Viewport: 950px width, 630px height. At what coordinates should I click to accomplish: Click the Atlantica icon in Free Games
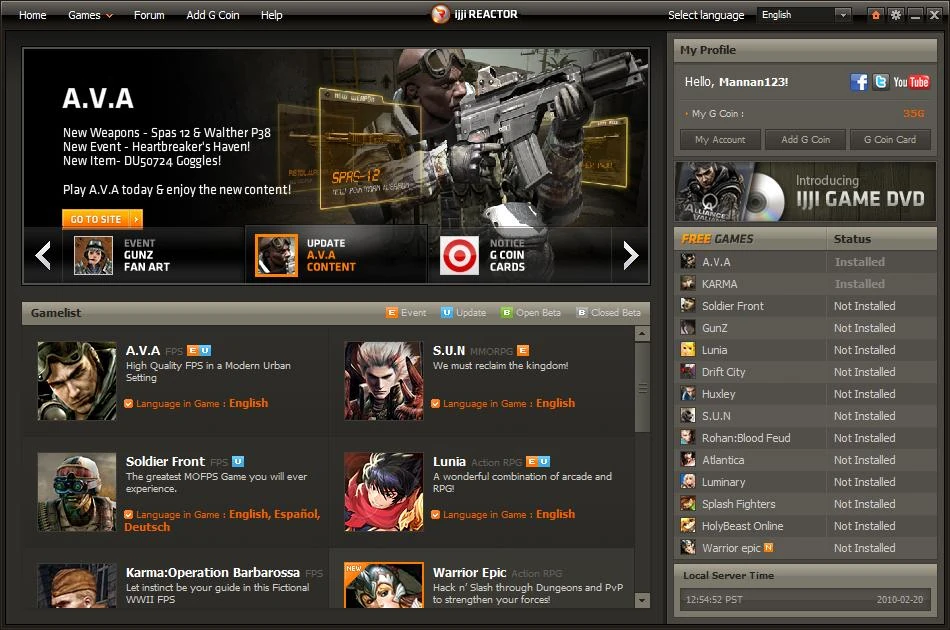(688, 459)
